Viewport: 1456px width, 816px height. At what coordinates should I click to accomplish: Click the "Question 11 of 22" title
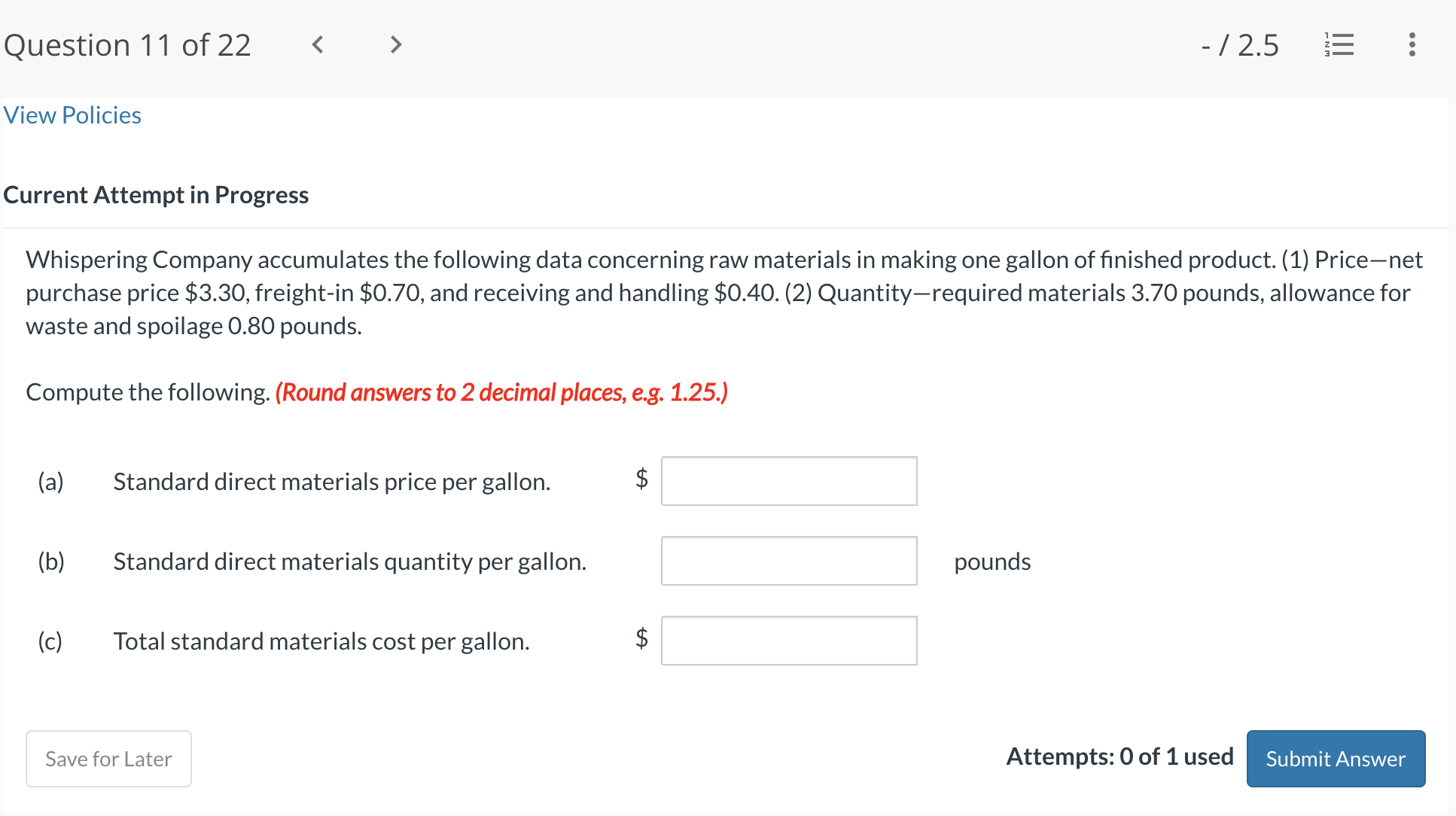[x=127, y=45]
